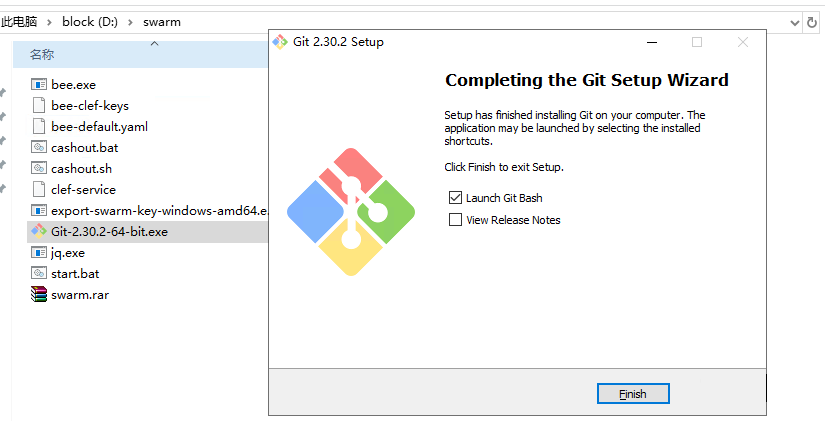Click the jq.exe application icon
This screenshot has width=825, height=421.
pos(39,253)
